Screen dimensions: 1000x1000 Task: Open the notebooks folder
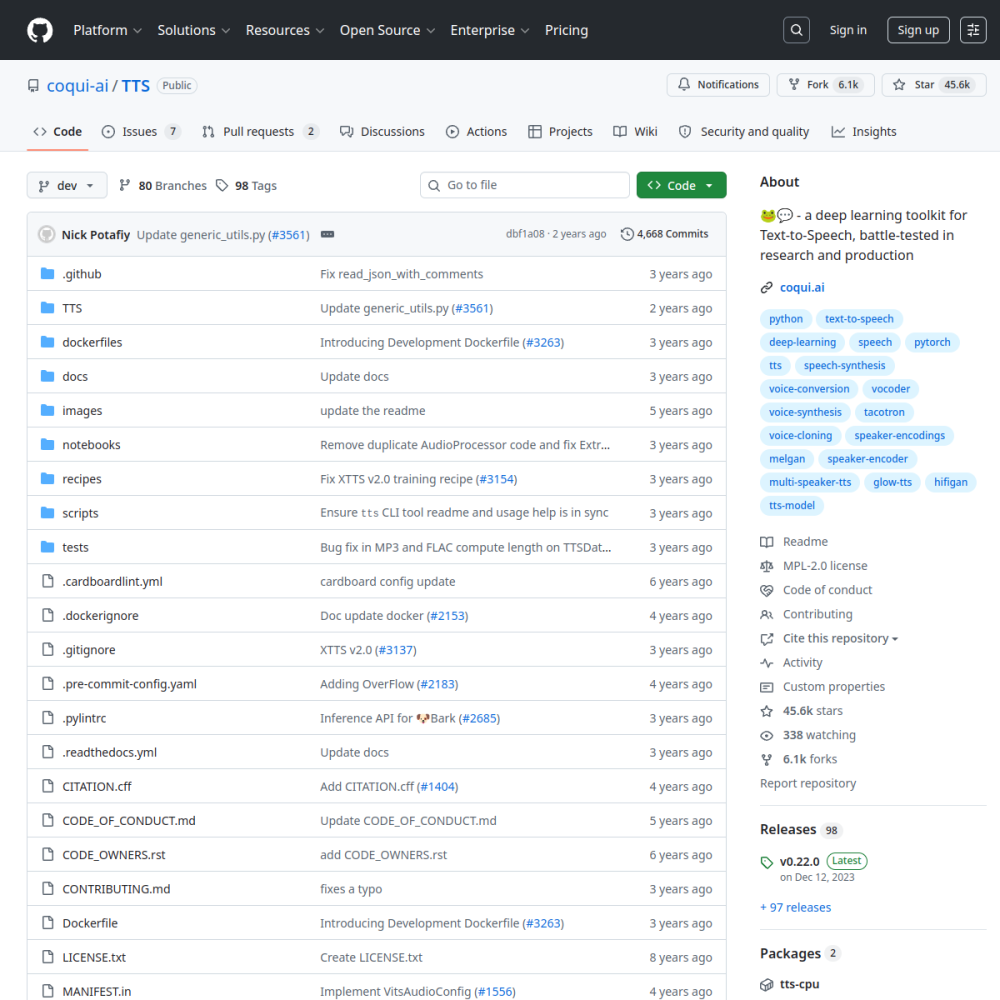click(91, 445)
